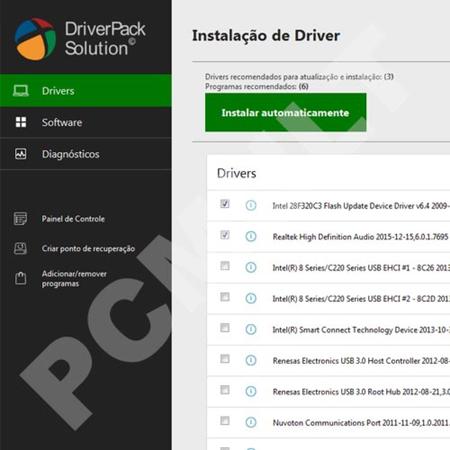Check Intel USB EHCI #1 - 8C26 driver
Screen dimensions: 450x450
pyautogui.click(x=225, y=266)
